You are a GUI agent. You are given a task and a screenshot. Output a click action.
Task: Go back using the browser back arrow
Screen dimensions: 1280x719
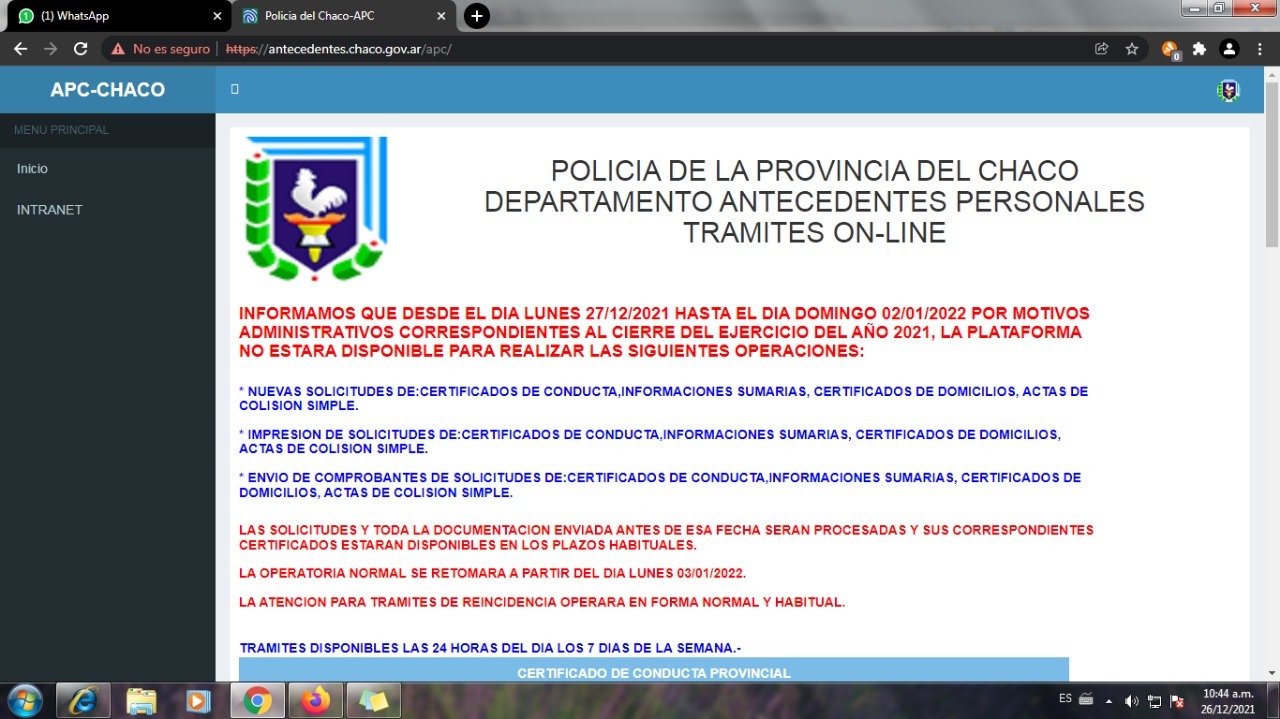[20, 49]
